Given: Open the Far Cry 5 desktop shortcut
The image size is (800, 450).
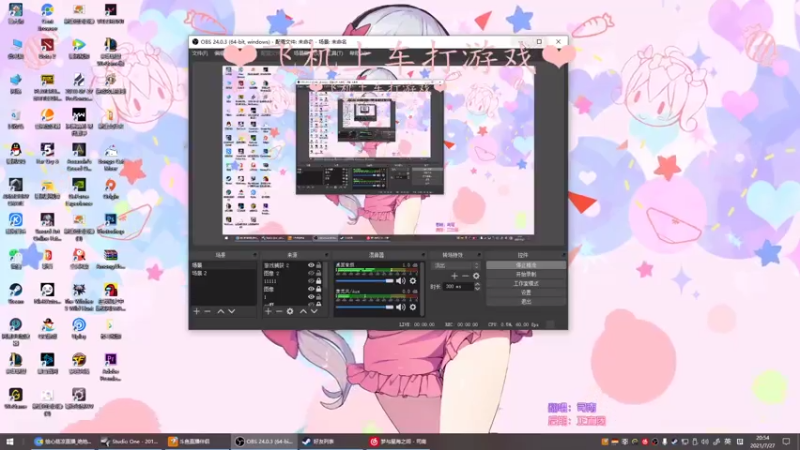Looking at the screenshot, I should (47, 154).
